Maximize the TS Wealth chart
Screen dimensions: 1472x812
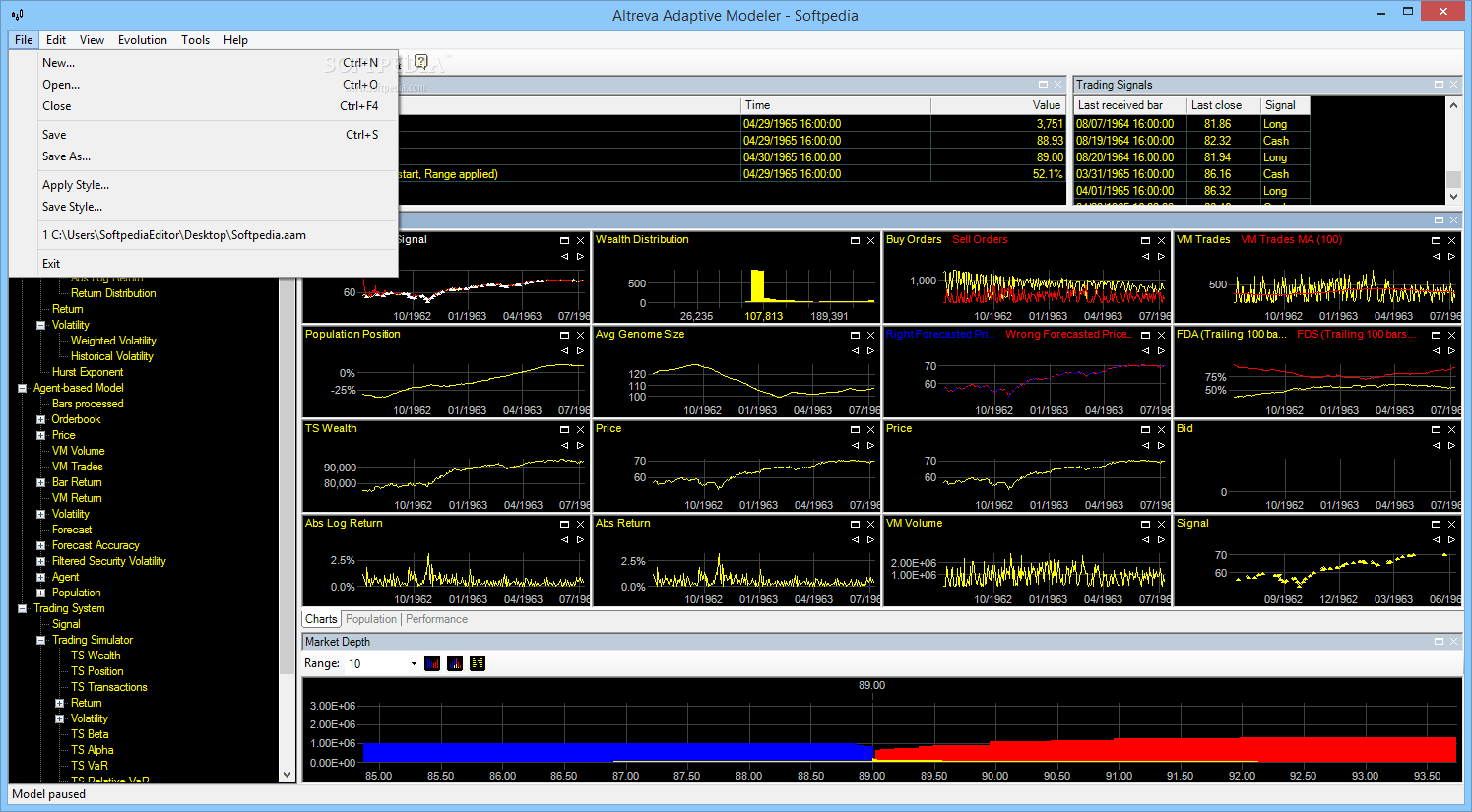(x=564, y=429)
